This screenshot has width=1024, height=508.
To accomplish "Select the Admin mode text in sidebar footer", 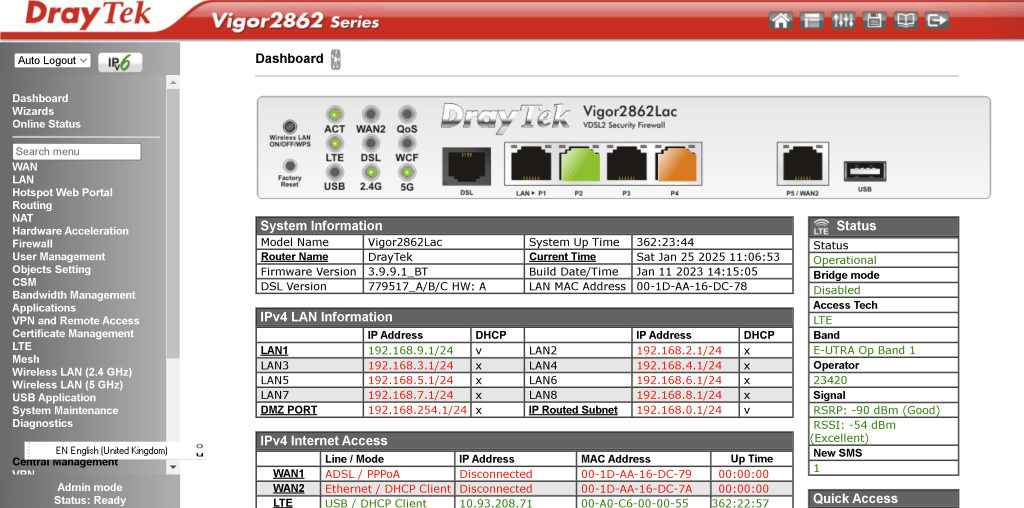I will point(89,487).
